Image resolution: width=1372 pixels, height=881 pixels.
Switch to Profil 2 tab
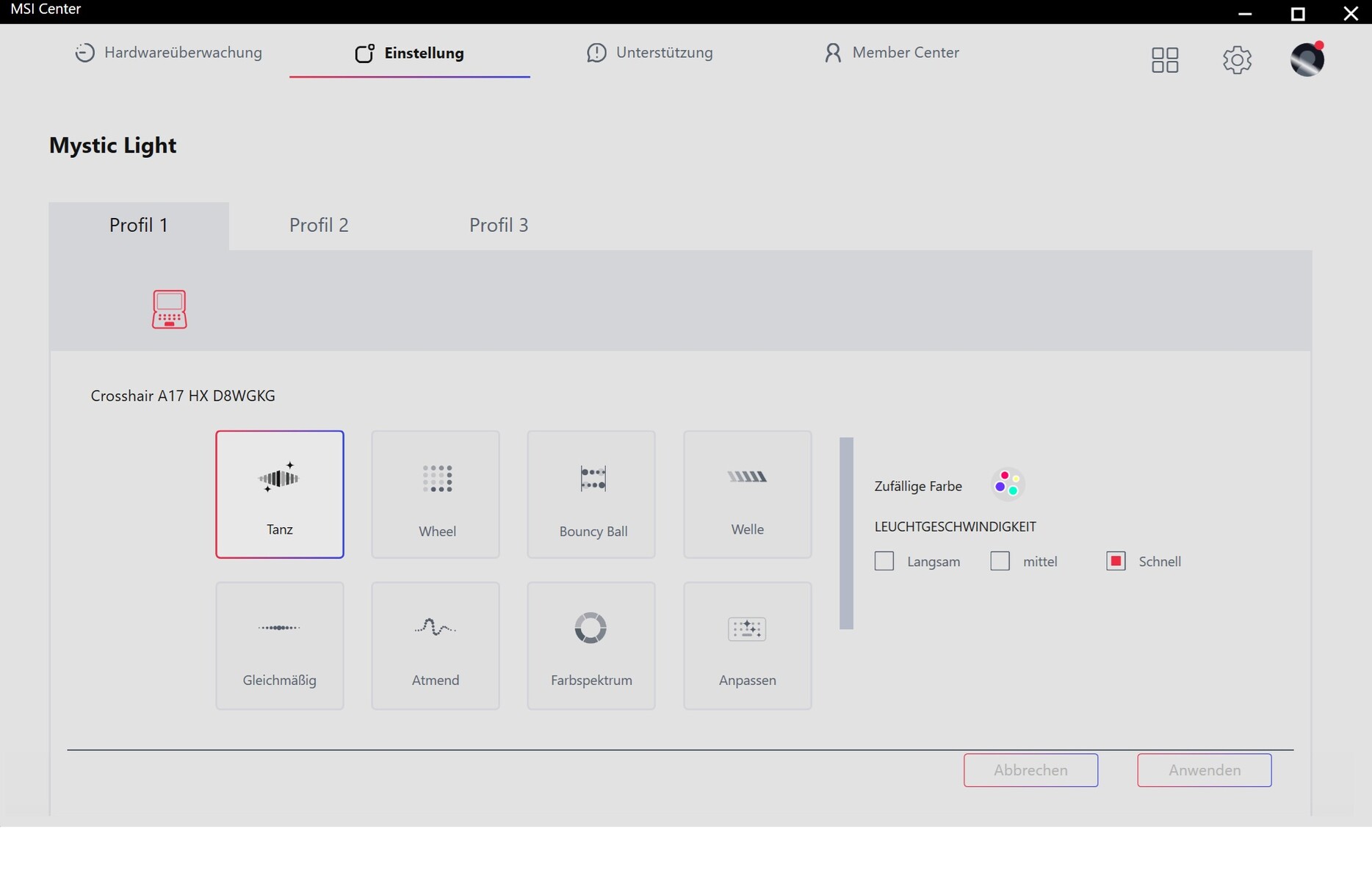point(319,225)
